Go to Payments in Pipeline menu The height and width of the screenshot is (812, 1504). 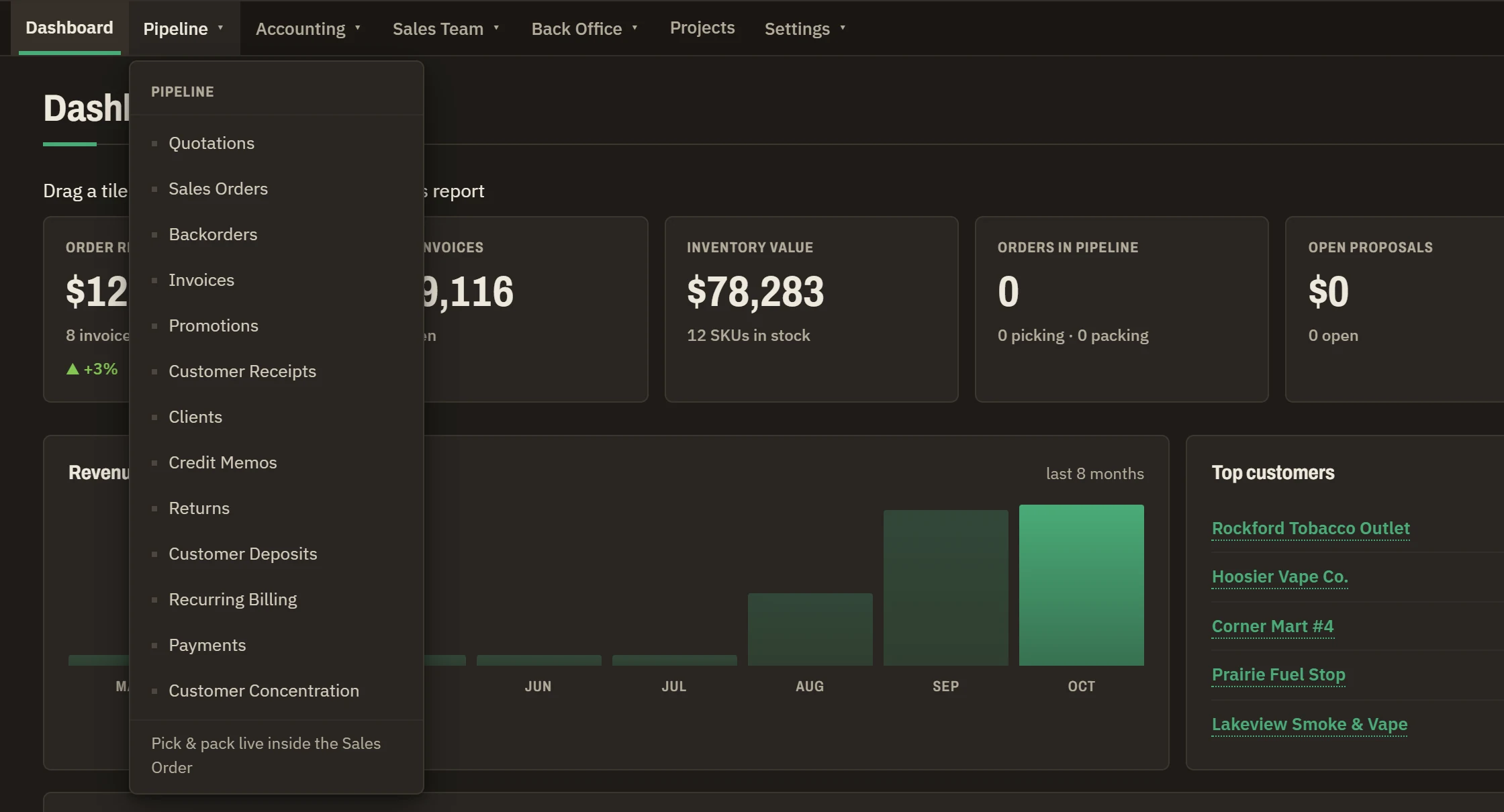point(276,645)
